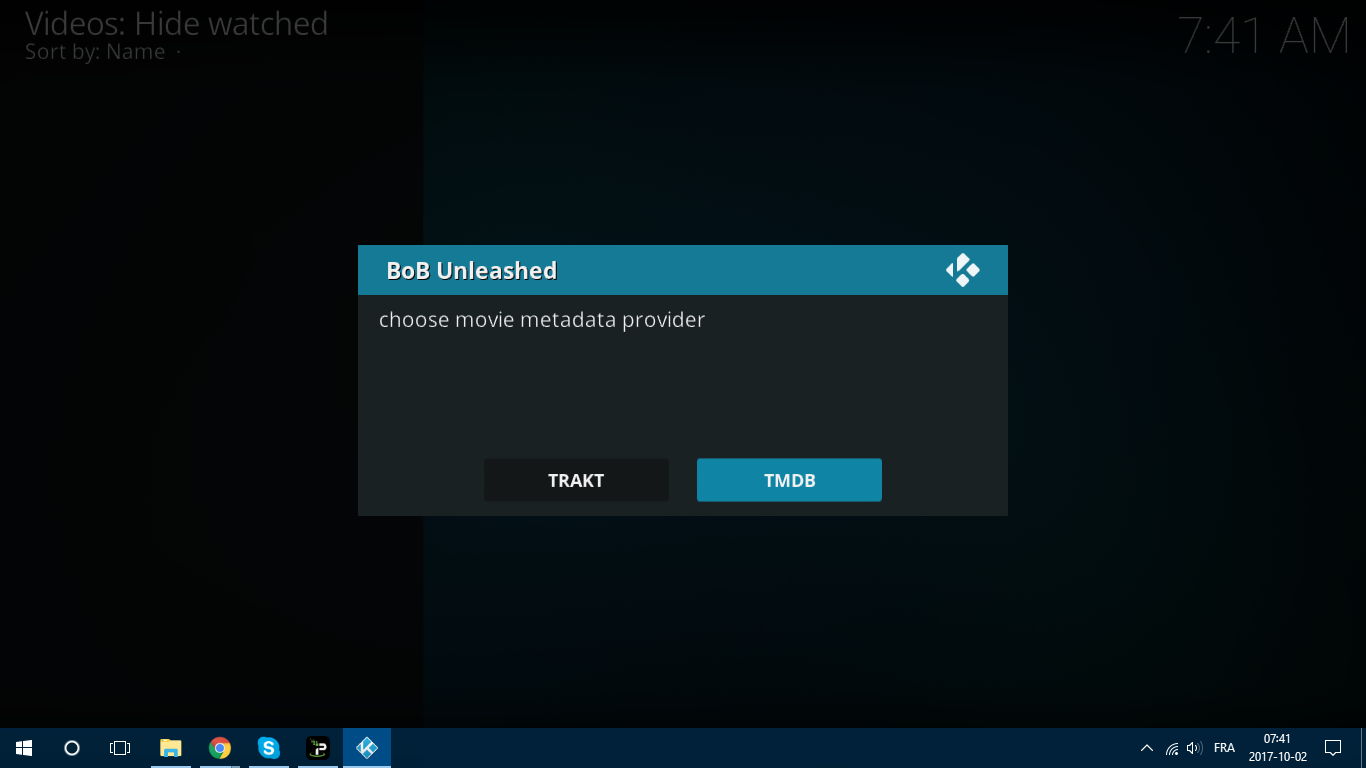The width and height of the screenshot is (1366, 768).
Task: Open the Windows Start menu
Action: tap(24, 748)
